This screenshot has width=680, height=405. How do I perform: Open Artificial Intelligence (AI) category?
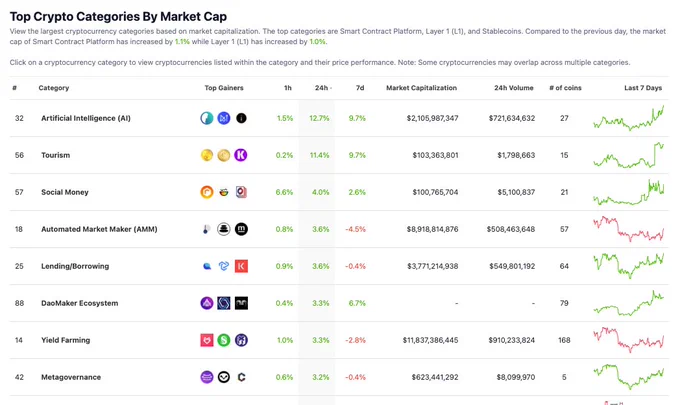pos(86,118)
